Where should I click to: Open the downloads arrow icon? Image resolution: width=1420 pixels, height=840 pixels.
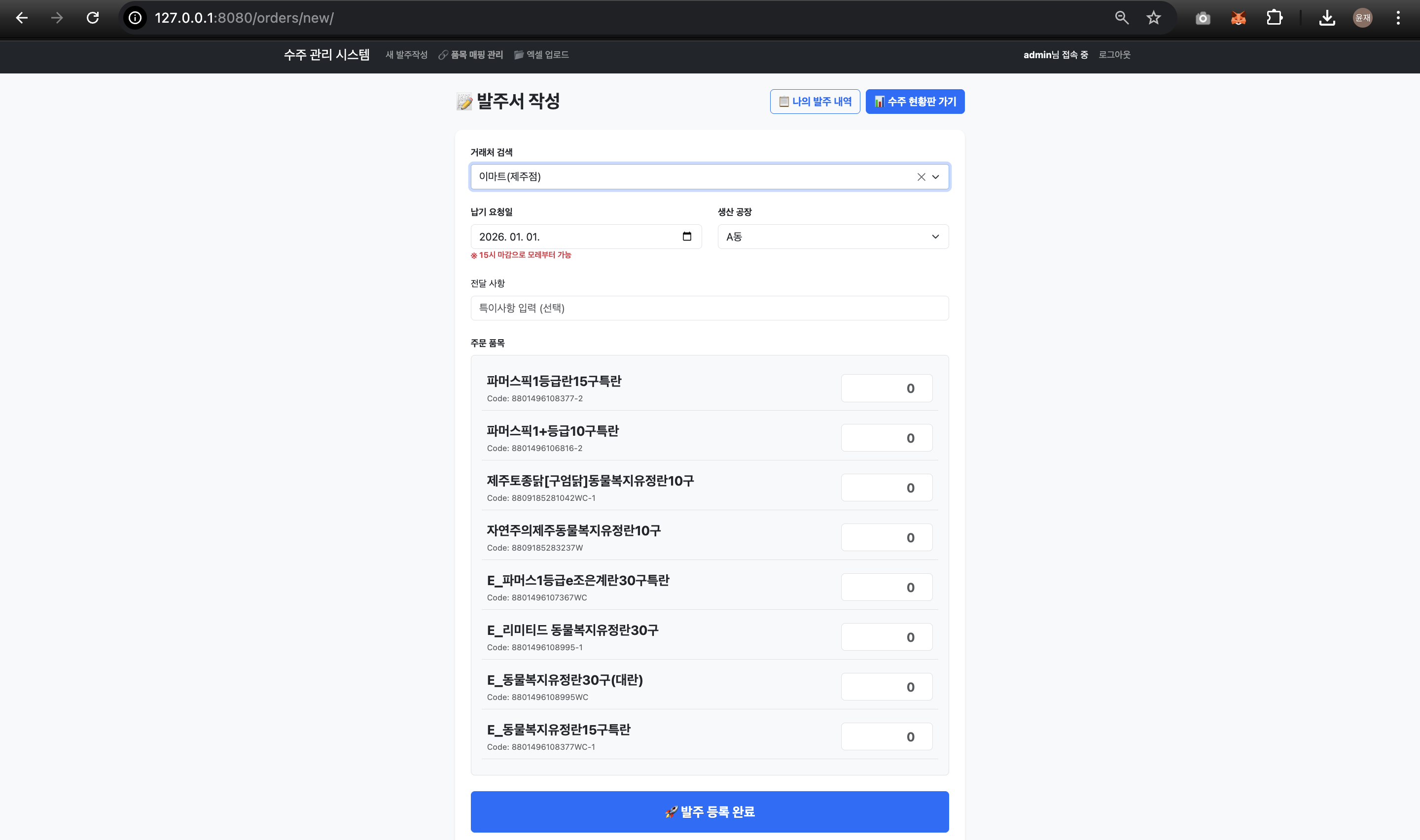pyautogui.click(x=1327, y=18)
